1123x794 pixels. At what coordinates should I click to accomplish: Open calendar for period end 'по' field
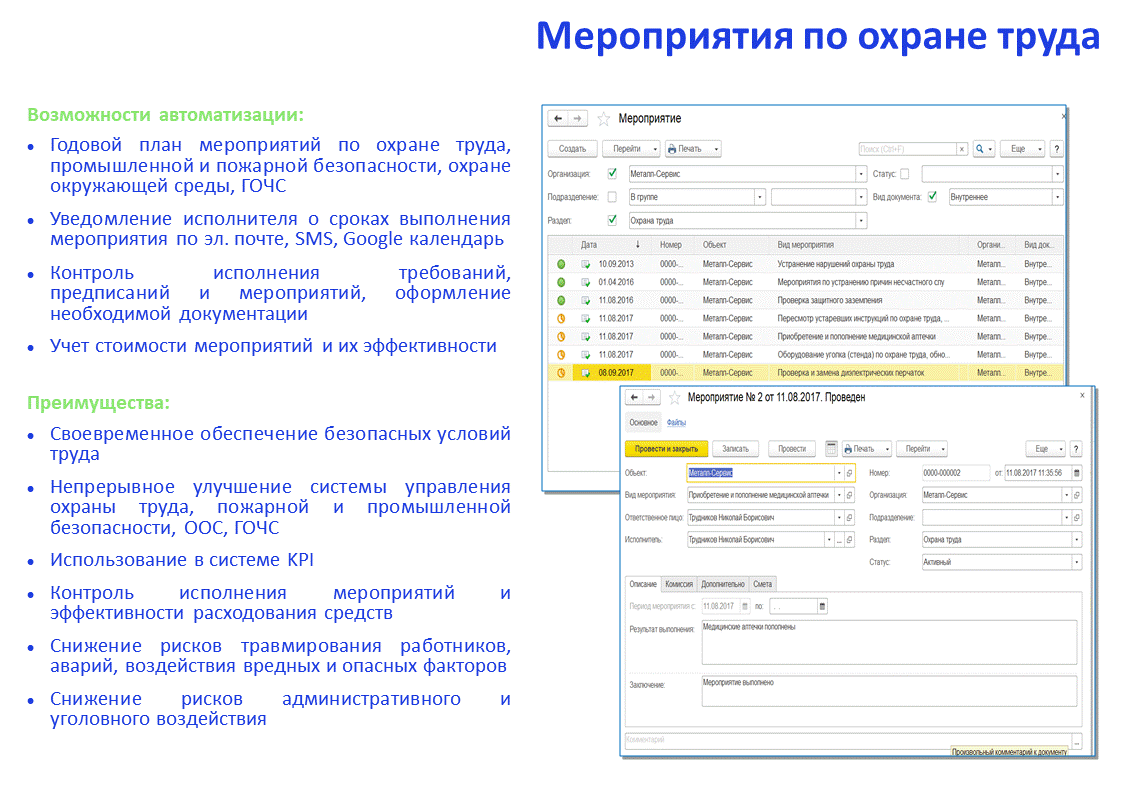(x=822, y=607)
